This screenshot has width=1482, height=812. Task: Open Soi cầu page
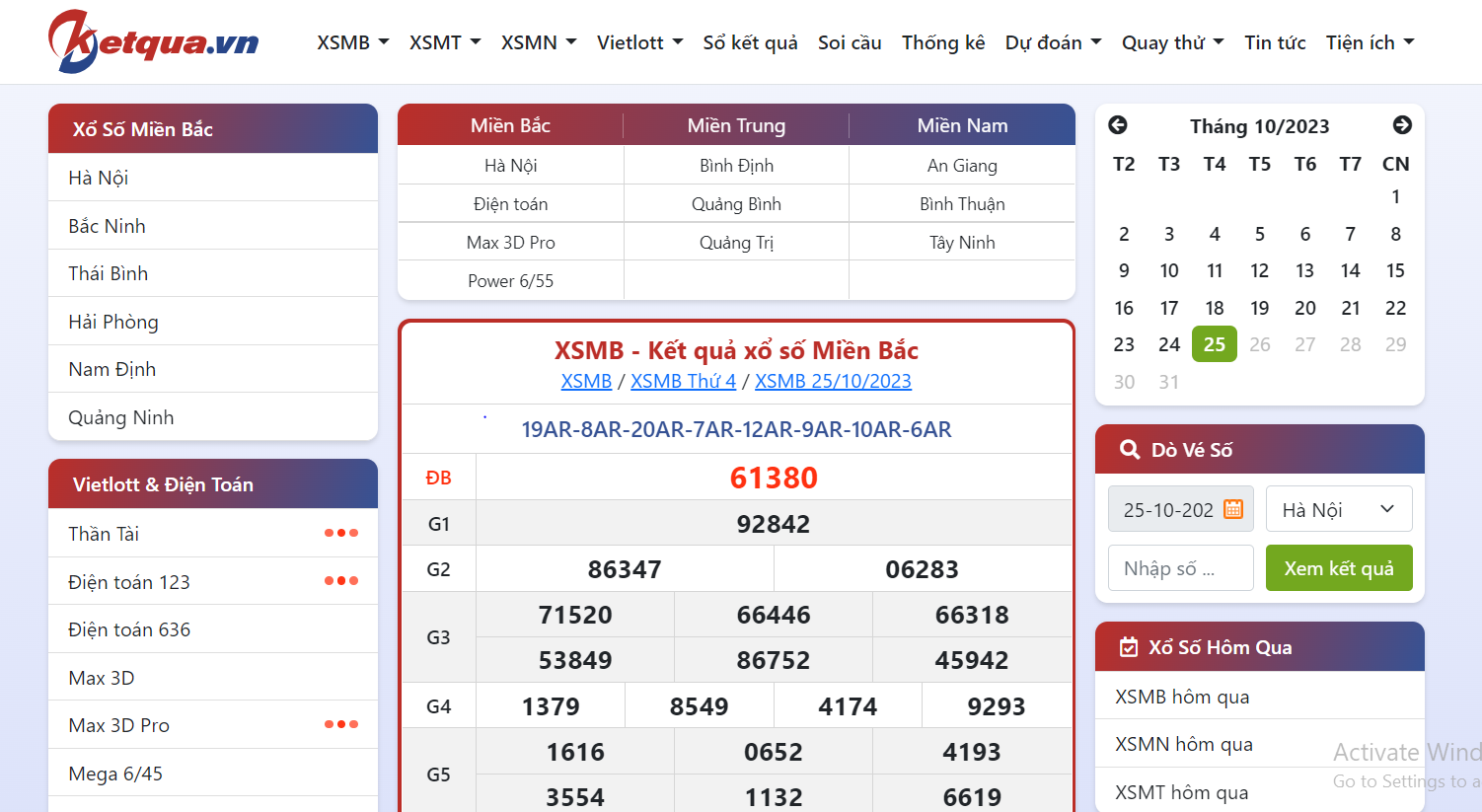point(850,42)
